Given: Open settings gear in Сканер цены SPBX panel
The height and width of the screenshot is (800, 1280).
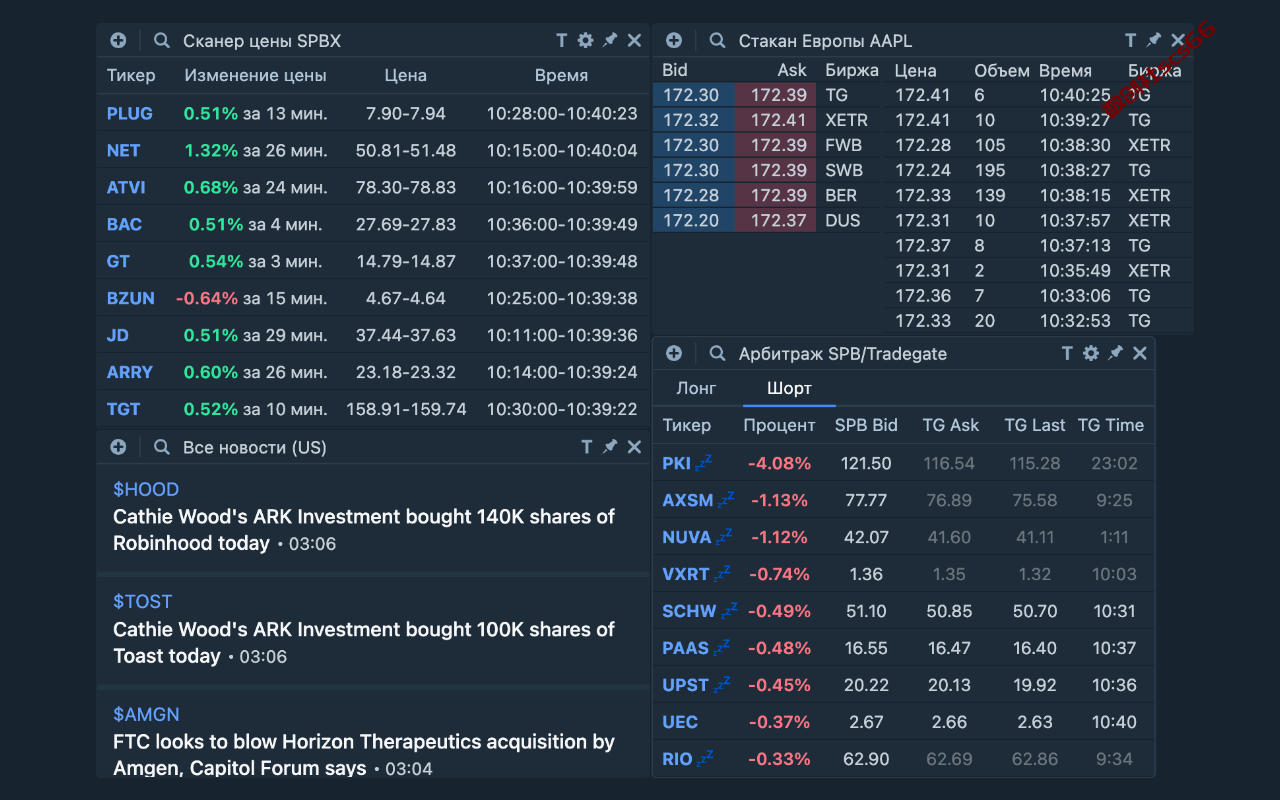Looking at the screenshot, I should pos(585,40).
